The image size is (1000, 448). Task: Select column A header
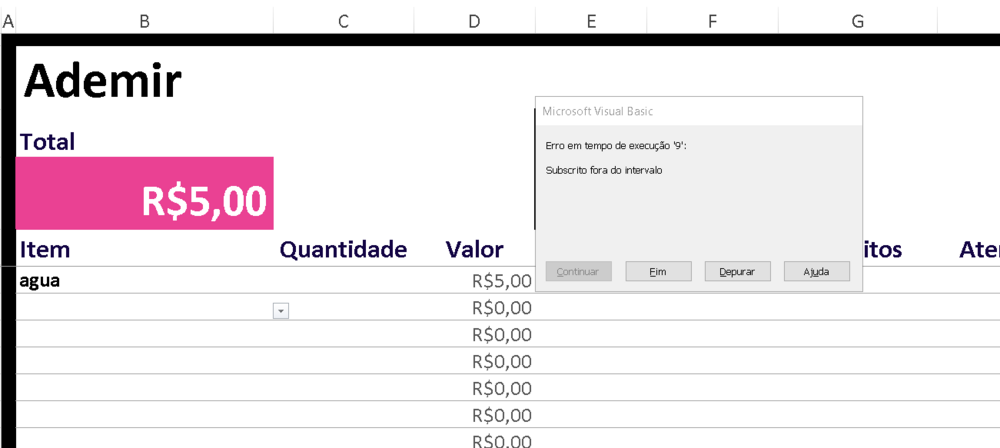[8, 21]
